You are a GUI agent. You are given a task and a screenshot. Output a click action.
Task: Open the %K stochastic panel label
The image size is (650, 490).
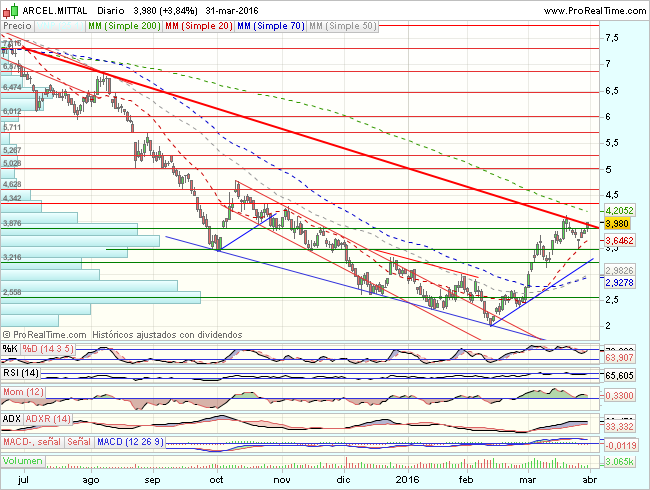click(10, 348)
